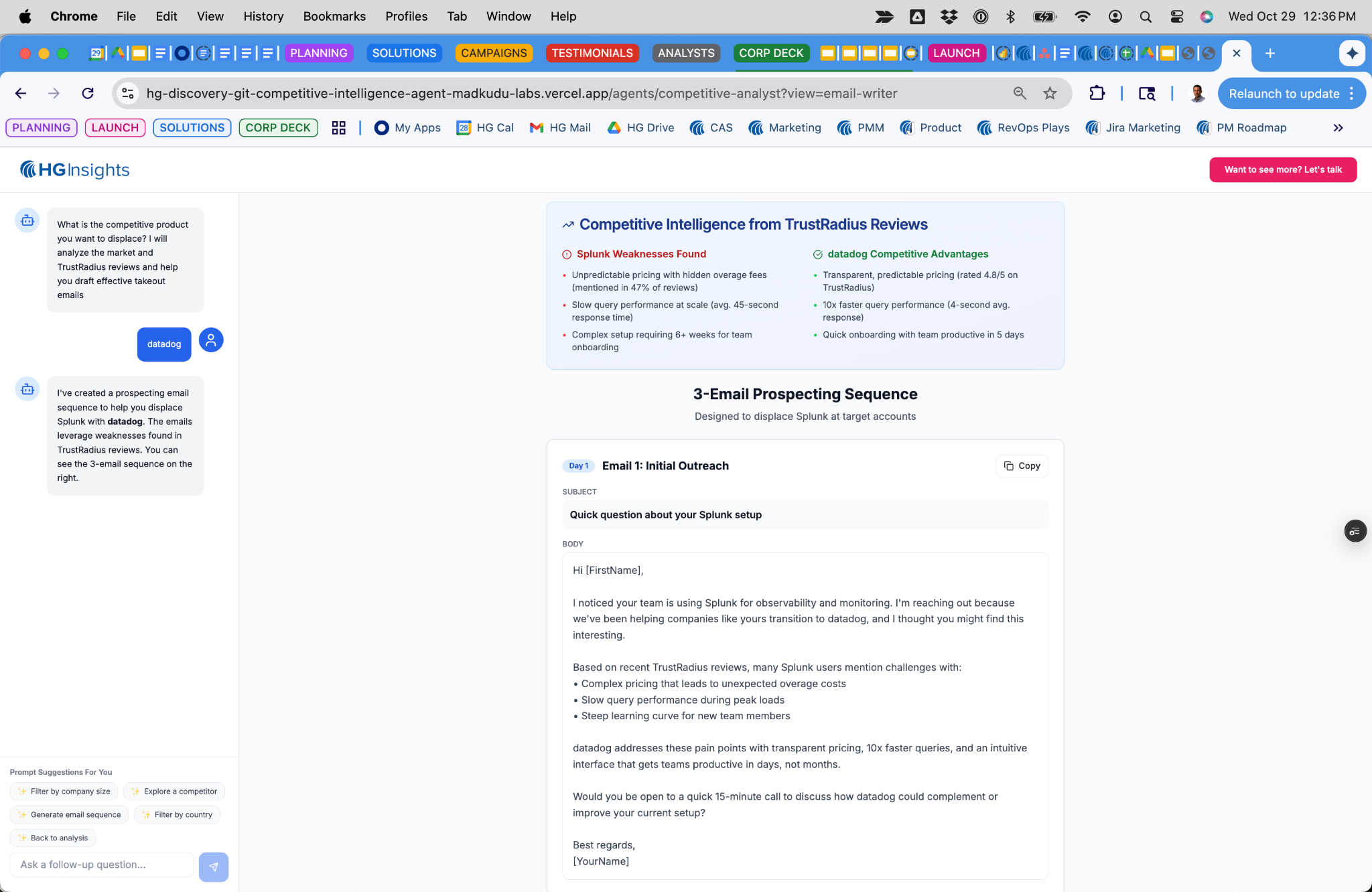
Task: Choose the Filter by company size suggestion
Action: [x=64, y=792]
